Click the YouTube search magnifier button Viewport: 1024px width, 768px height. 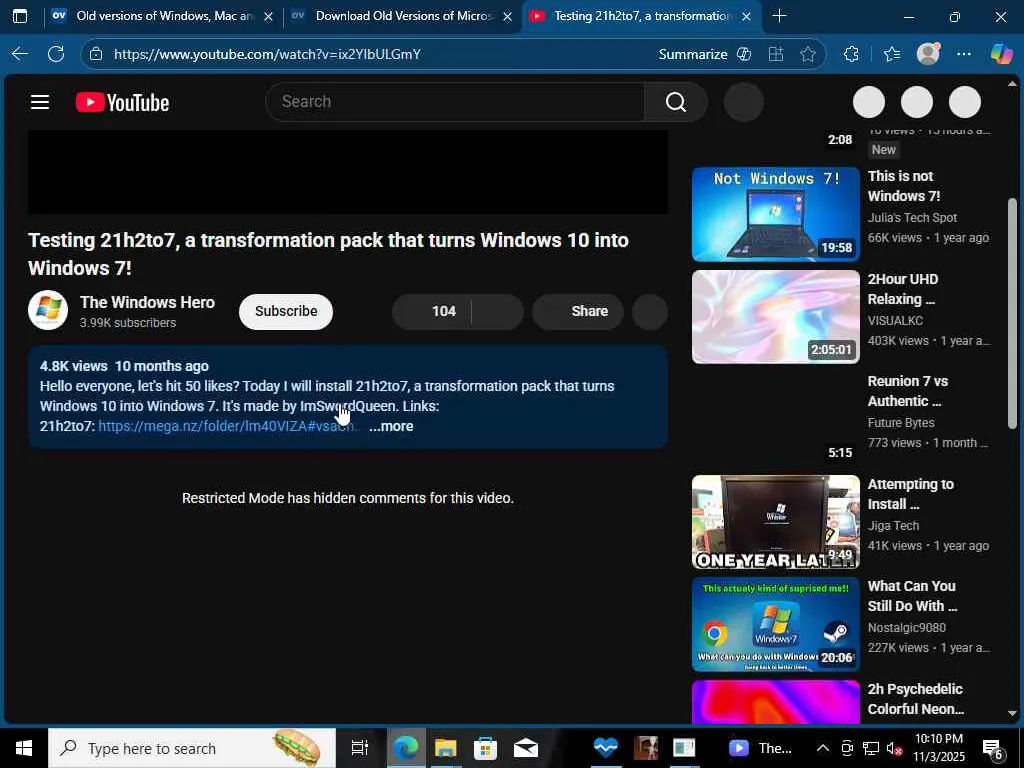click(675, 102)
